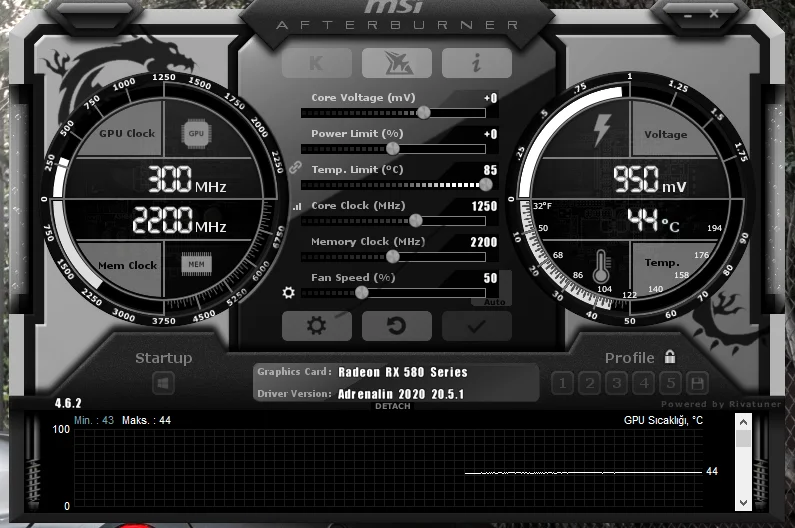
Task: Toggle the Startup Windows logo button
Action: click(x=163, y=383)
